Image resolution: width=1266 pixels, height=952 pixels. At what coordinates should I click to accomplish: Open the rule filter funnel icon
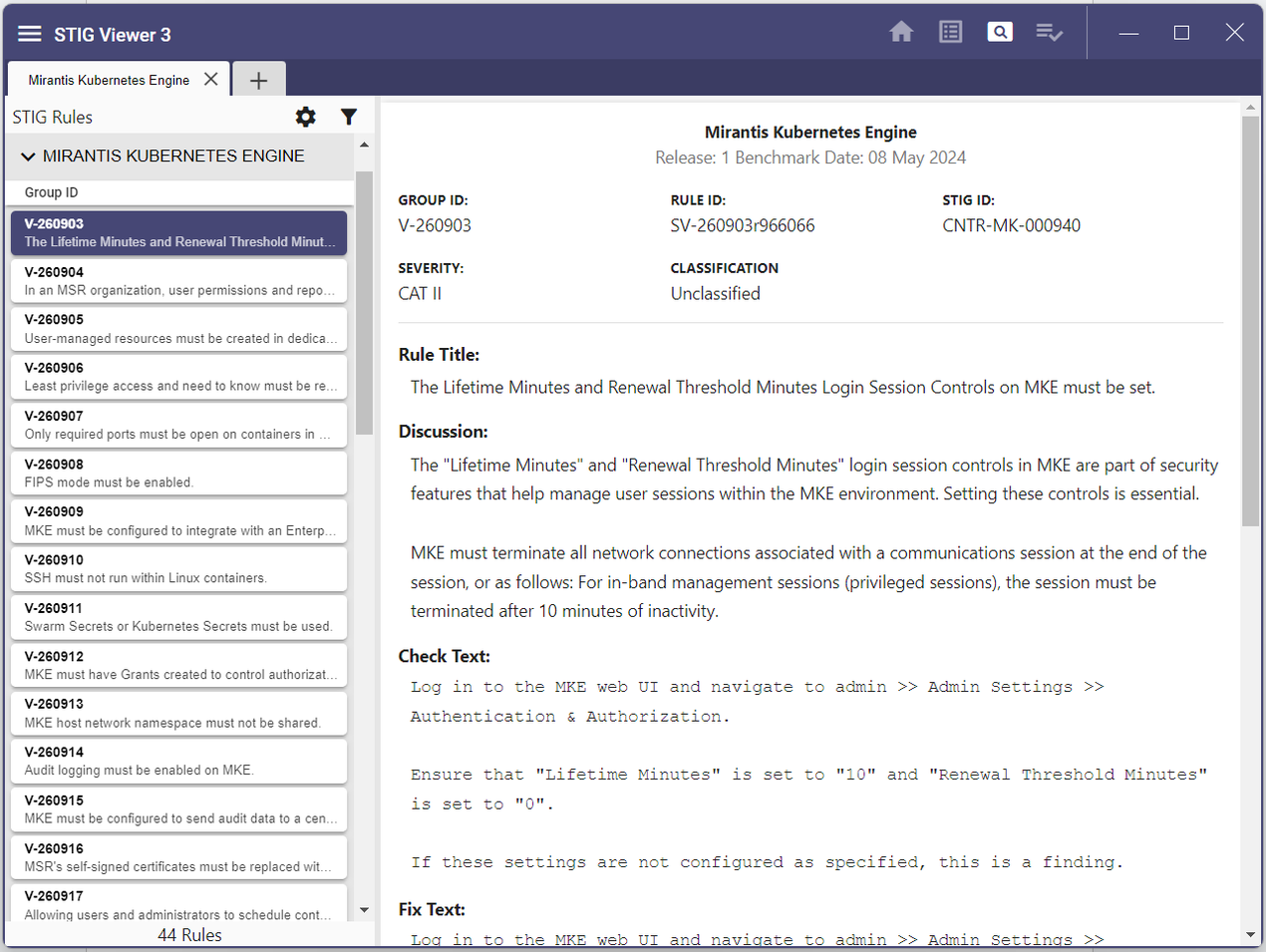click(x=348, y=117)
